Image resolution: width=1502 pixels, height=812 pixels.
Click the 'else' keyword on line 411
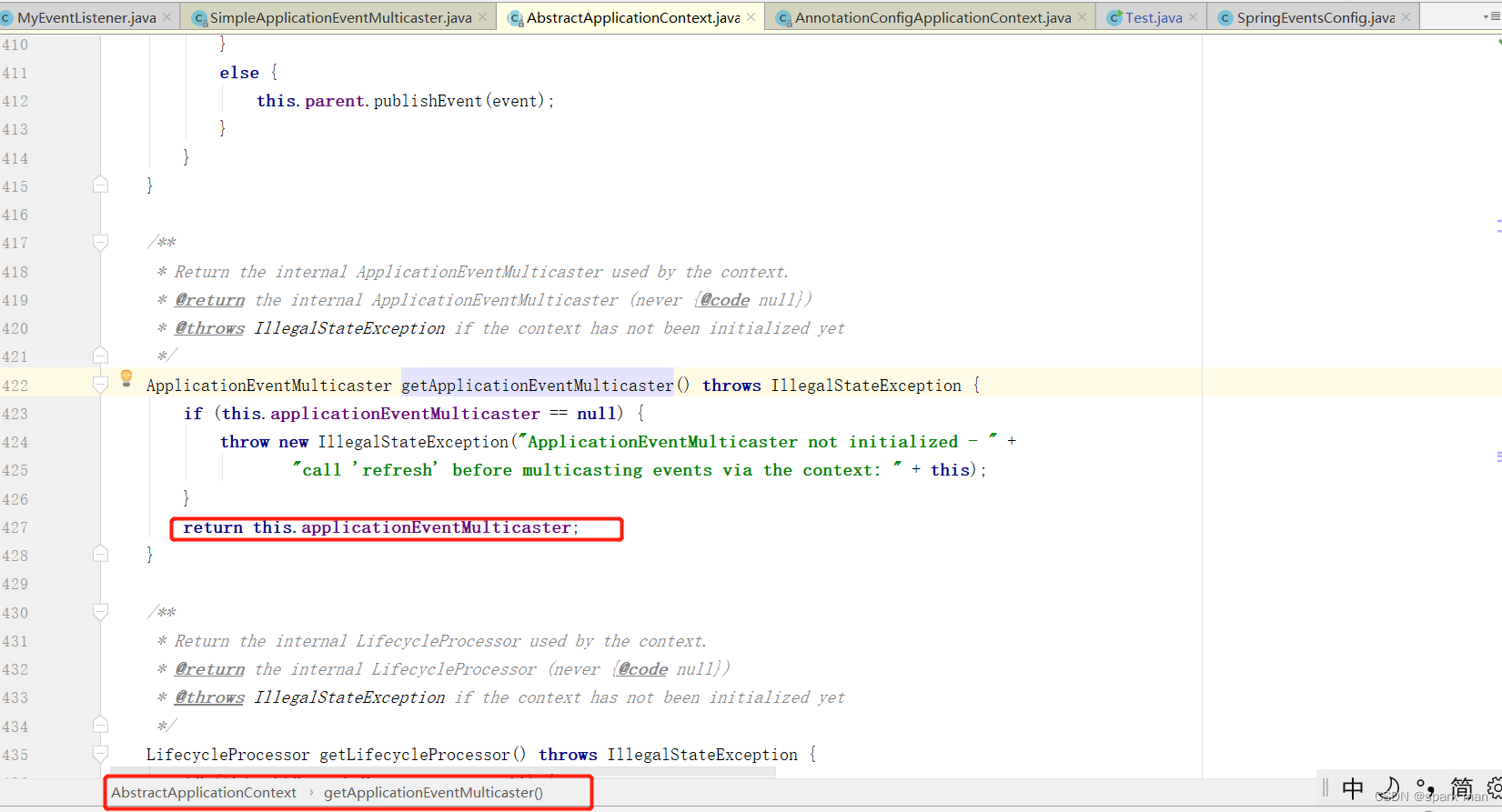[x=239, y=73]
